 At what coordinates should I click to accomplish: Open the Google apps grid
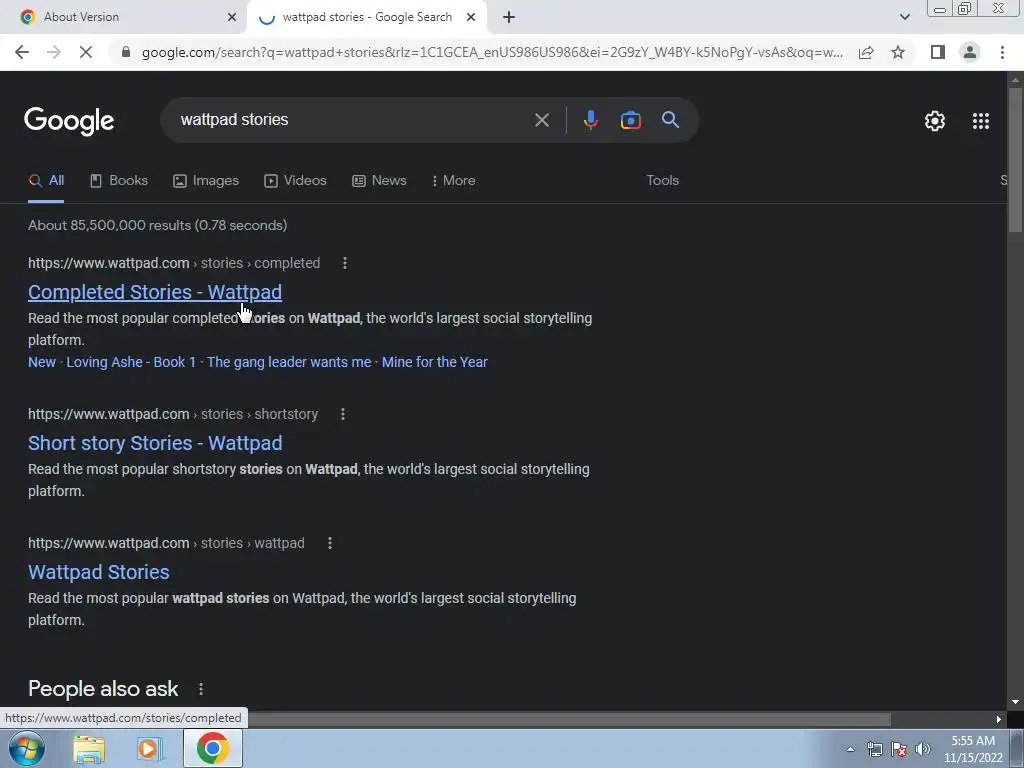coord(980,121)
